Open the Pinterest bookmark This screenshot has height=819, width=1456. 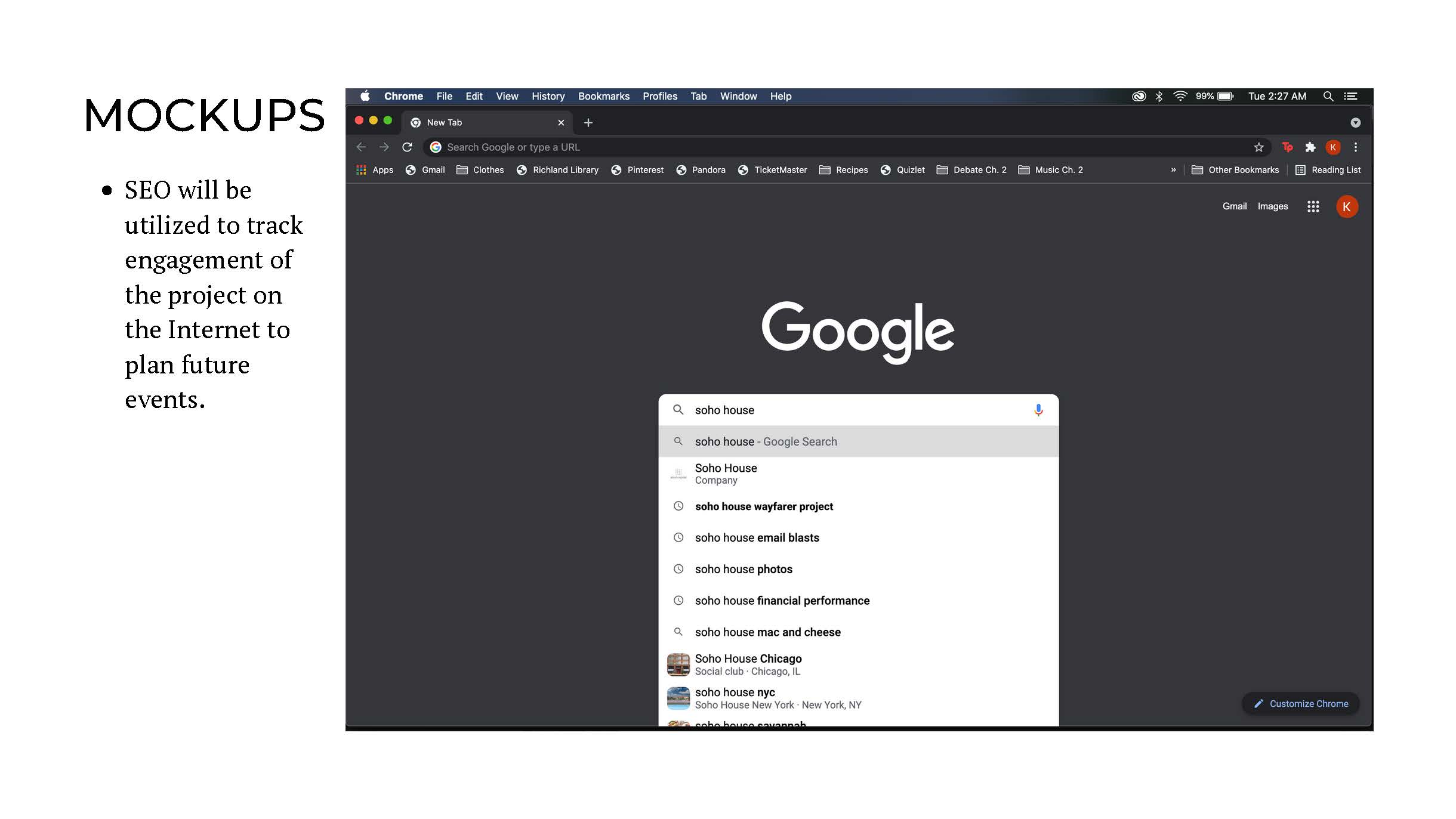(637, 170)
